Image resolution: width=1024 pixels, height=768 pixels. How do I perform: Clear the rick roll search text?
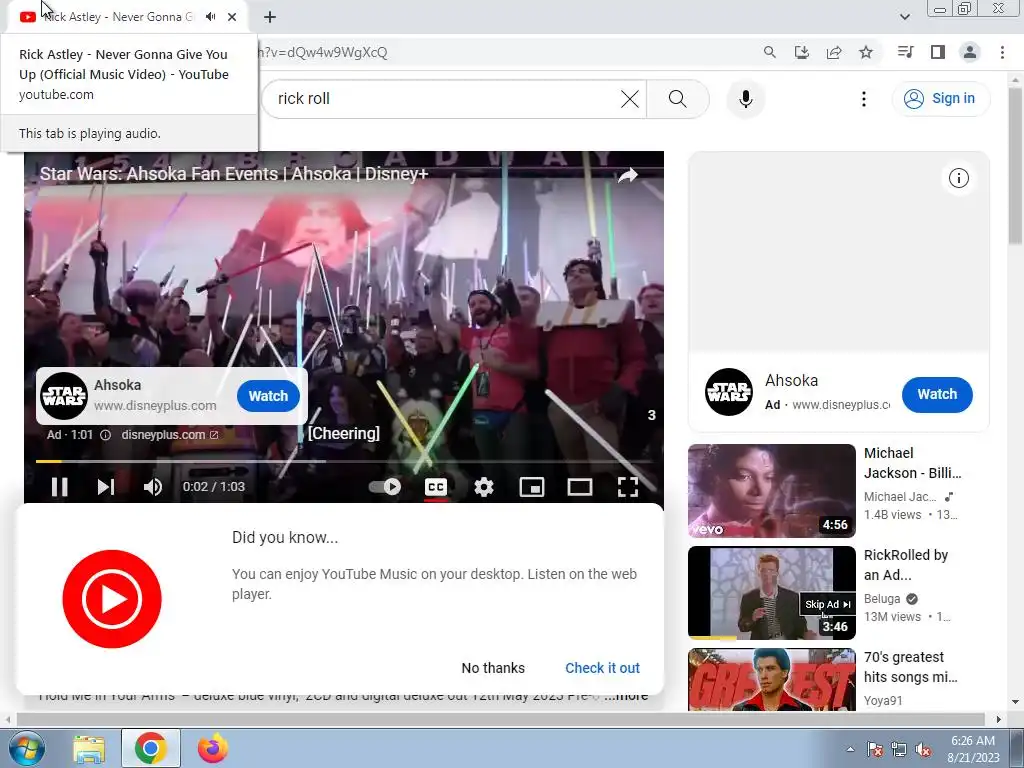pos(630,99)
